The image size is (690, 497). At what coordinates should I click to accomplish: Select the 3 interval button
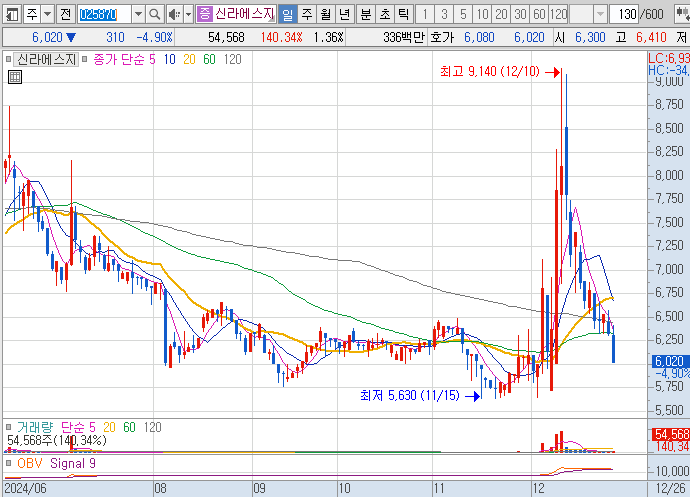[444, 15]
